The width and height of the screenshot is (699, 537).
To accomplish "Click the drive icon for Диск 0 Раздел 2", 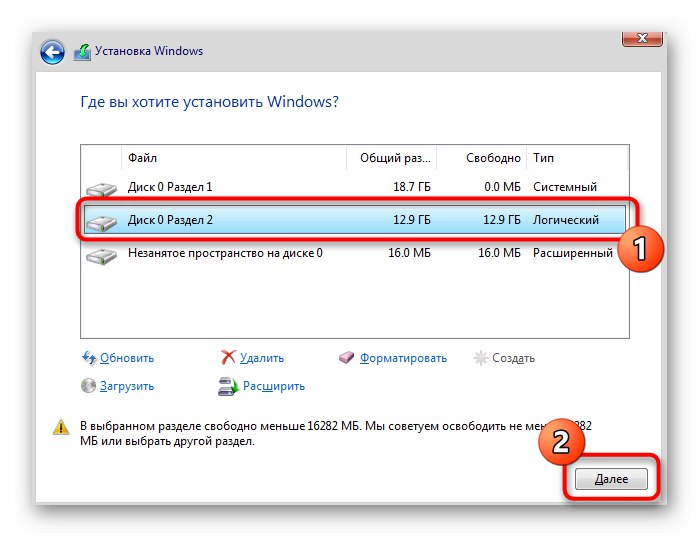I will 101,222.
